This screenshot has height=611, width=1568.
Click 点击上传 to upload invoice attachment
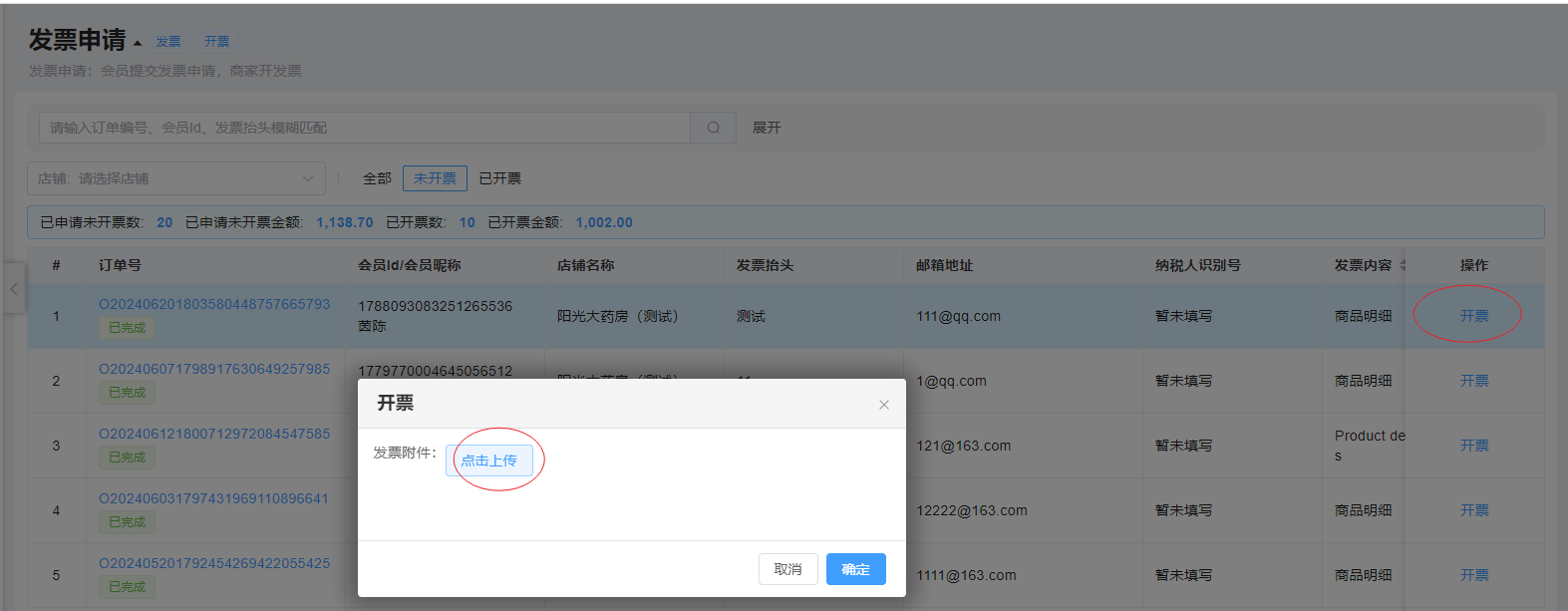point(489,460)
